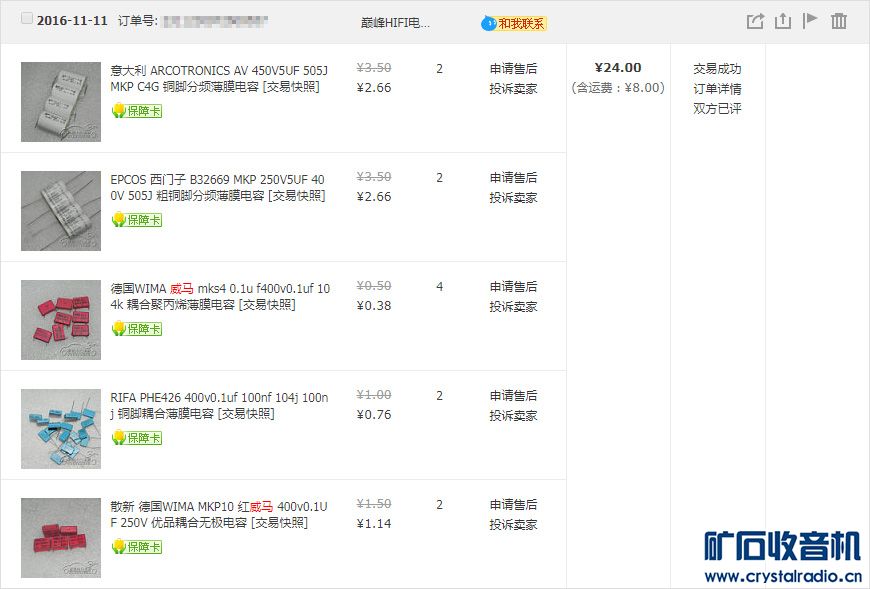
Task: Tick the order checkbox beside 2016-11-11
Action: coord(26,18)
